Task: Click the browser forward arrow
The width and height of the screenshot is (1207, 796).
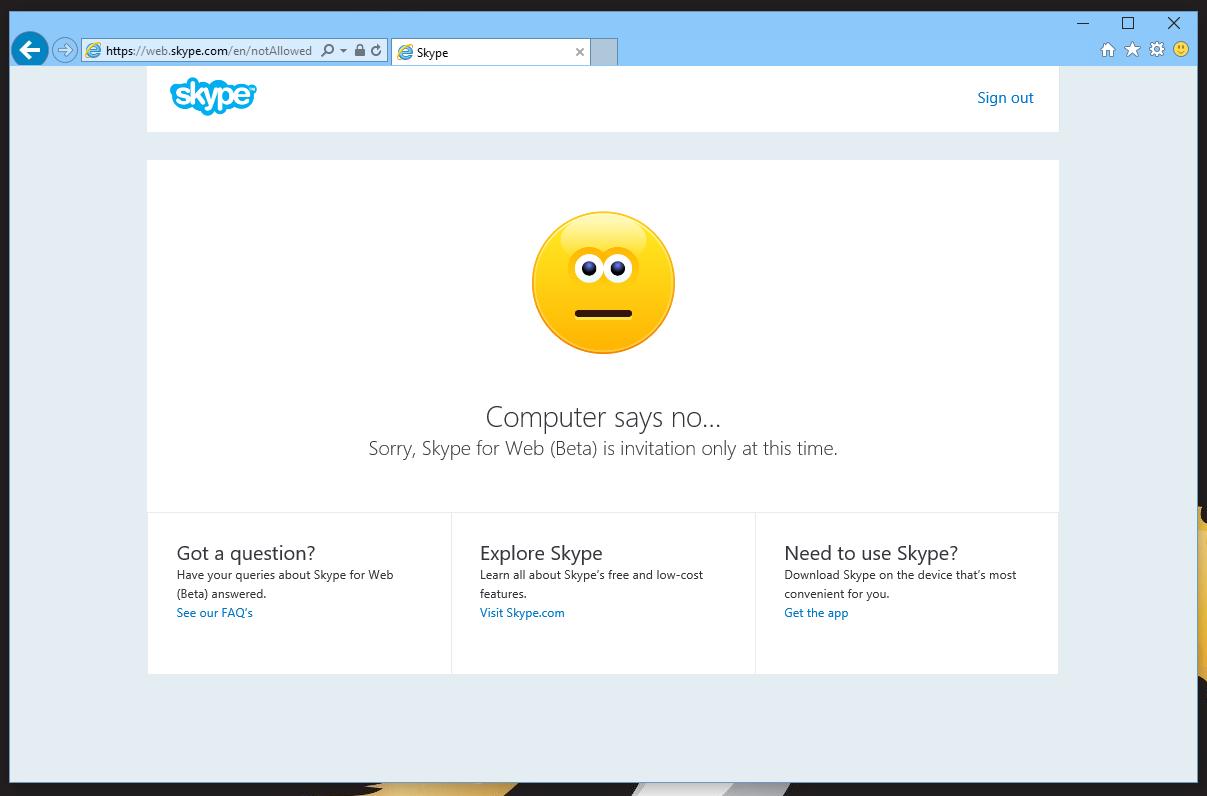Action: 64,50
